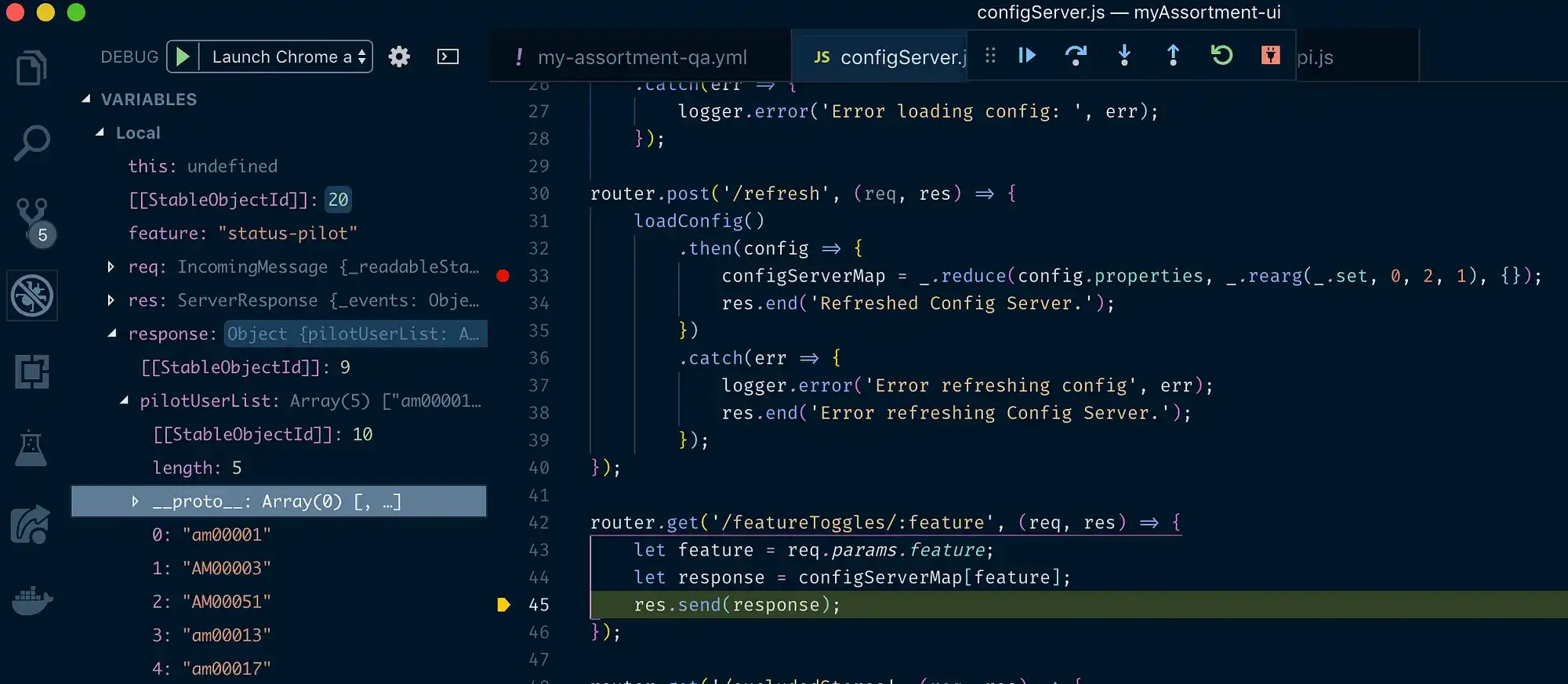Open the Docker whale view
This screenshot has width=1568, height=684.
tap(32, 601)
